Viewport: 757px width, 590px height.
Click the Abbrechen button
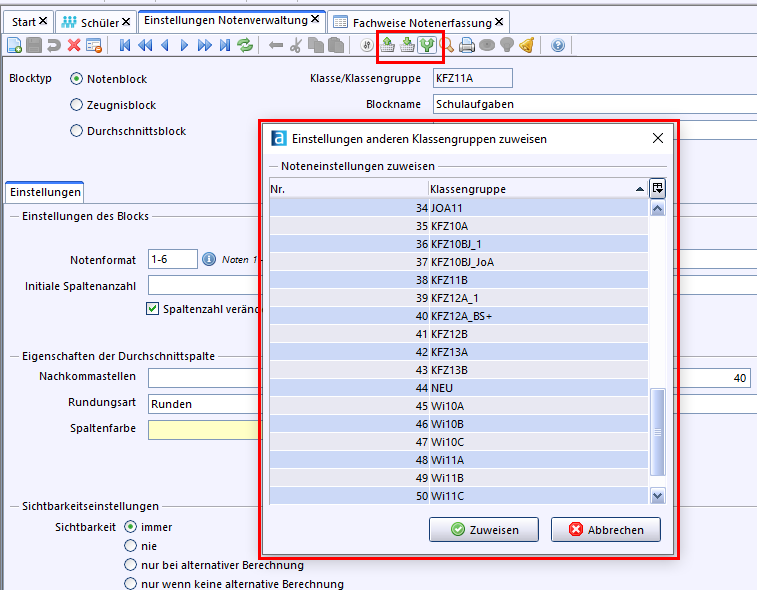point(606,530)
